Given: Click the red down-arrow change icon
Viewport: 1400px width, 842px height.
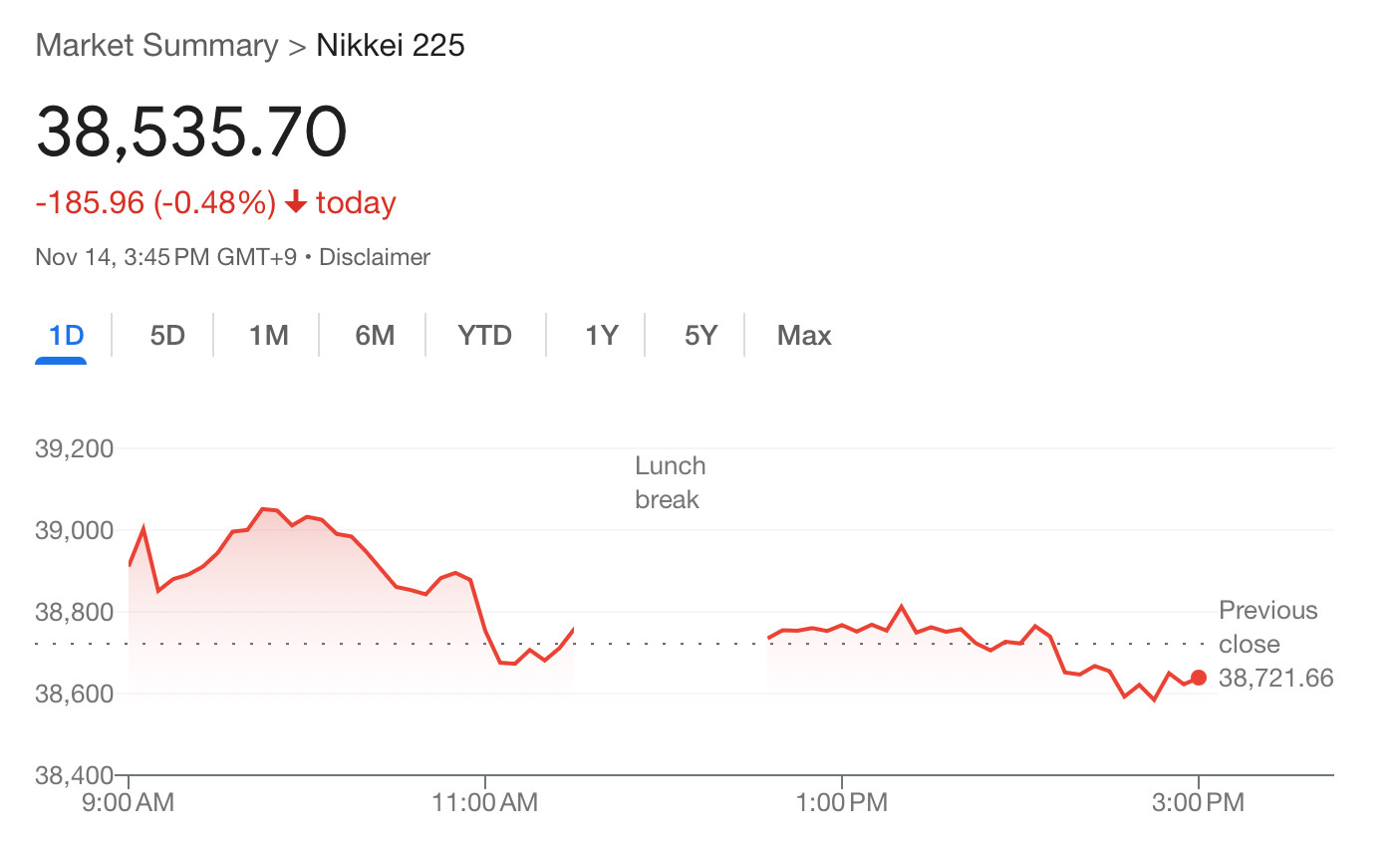Looking at the screenshot, I should pyautogui.click(x=295, y=202).
